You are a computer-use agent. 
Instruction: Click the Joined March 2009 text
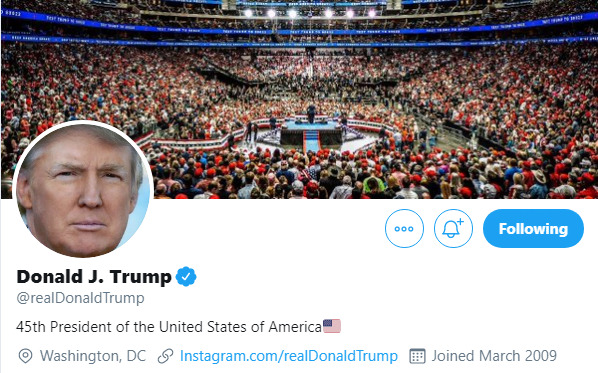coord(494,356)
